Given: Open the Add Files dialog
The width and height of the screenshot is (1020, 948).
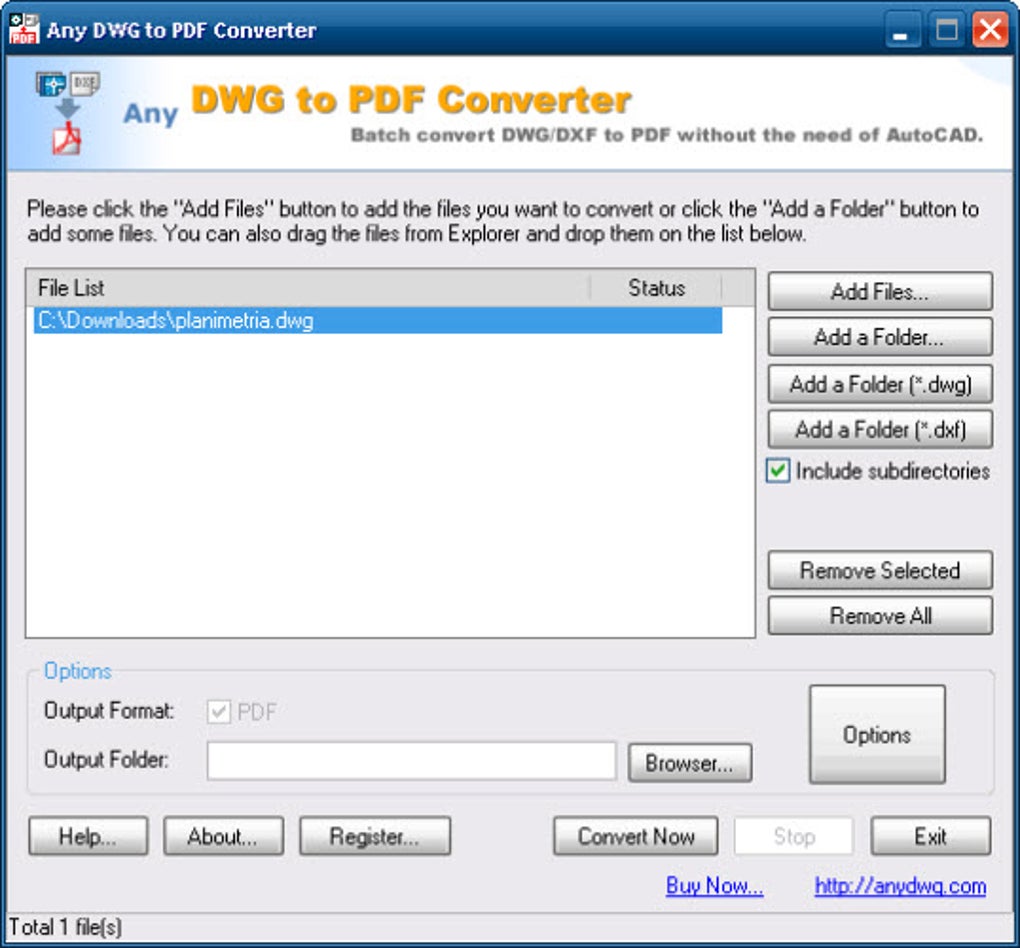Looking at the screenshot, I should coord(880,291).
